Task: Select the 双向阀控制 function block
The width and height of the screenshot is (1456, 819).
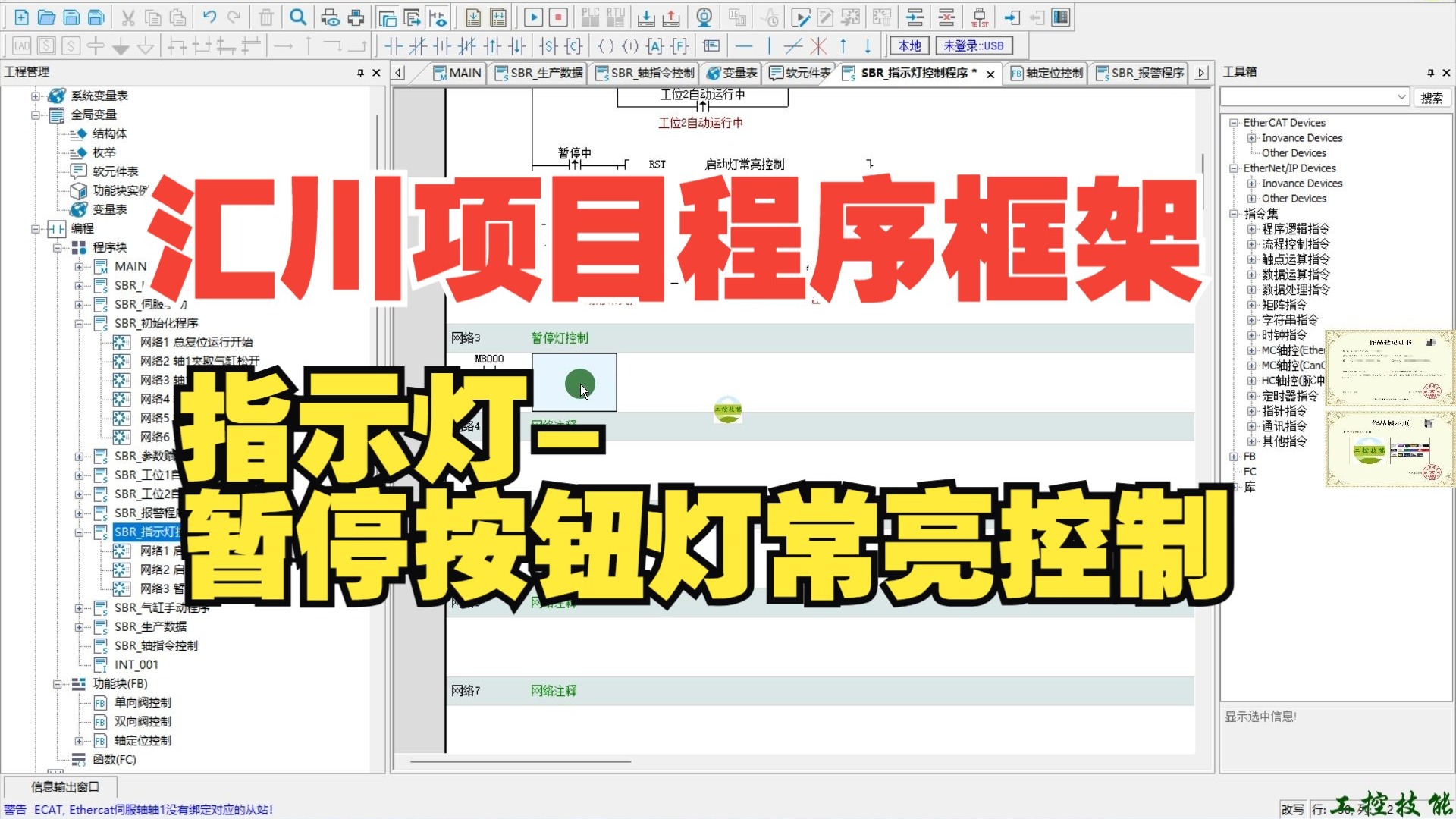Action: tap(143, 722)
